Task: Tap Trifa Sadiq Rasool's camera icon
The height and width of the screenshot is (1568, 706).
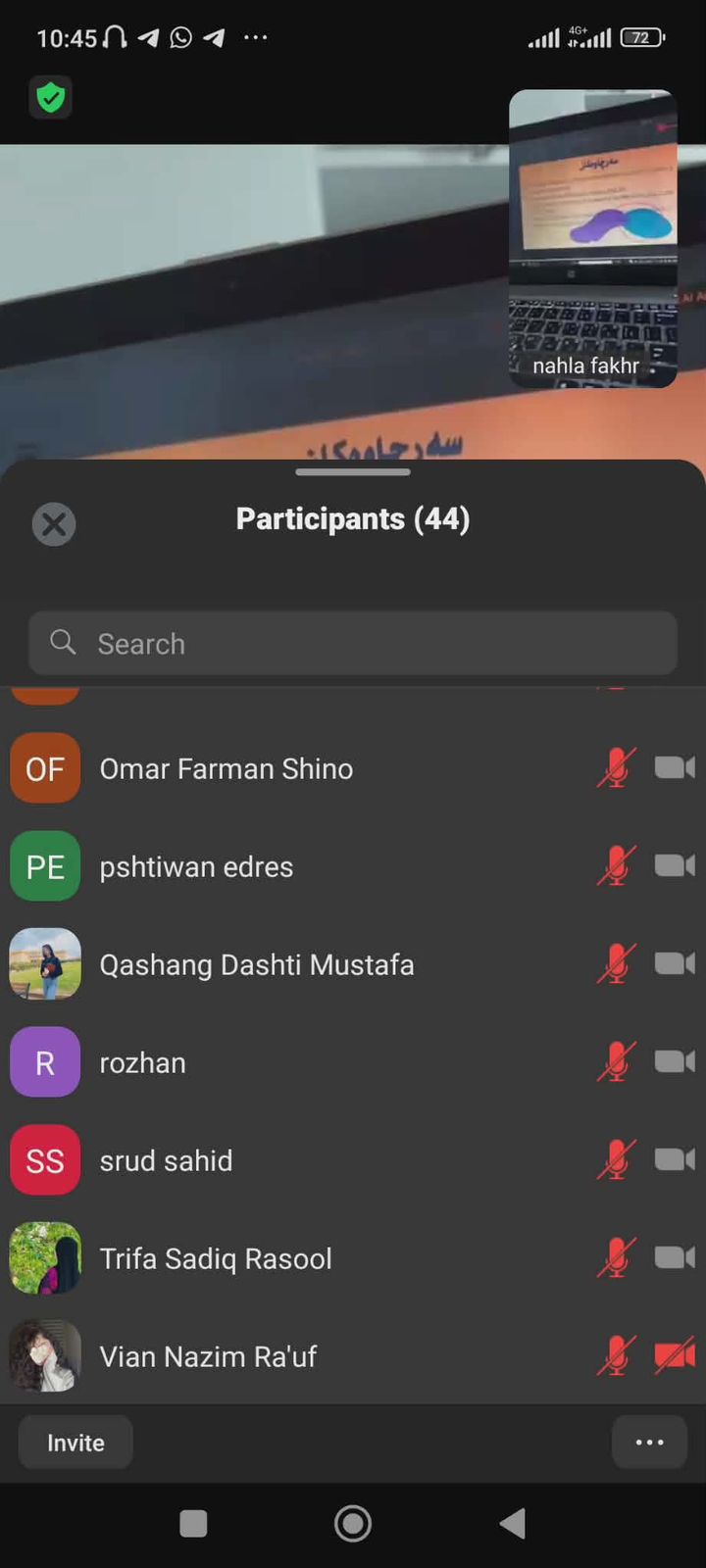Action: (x=675, y=1257)
